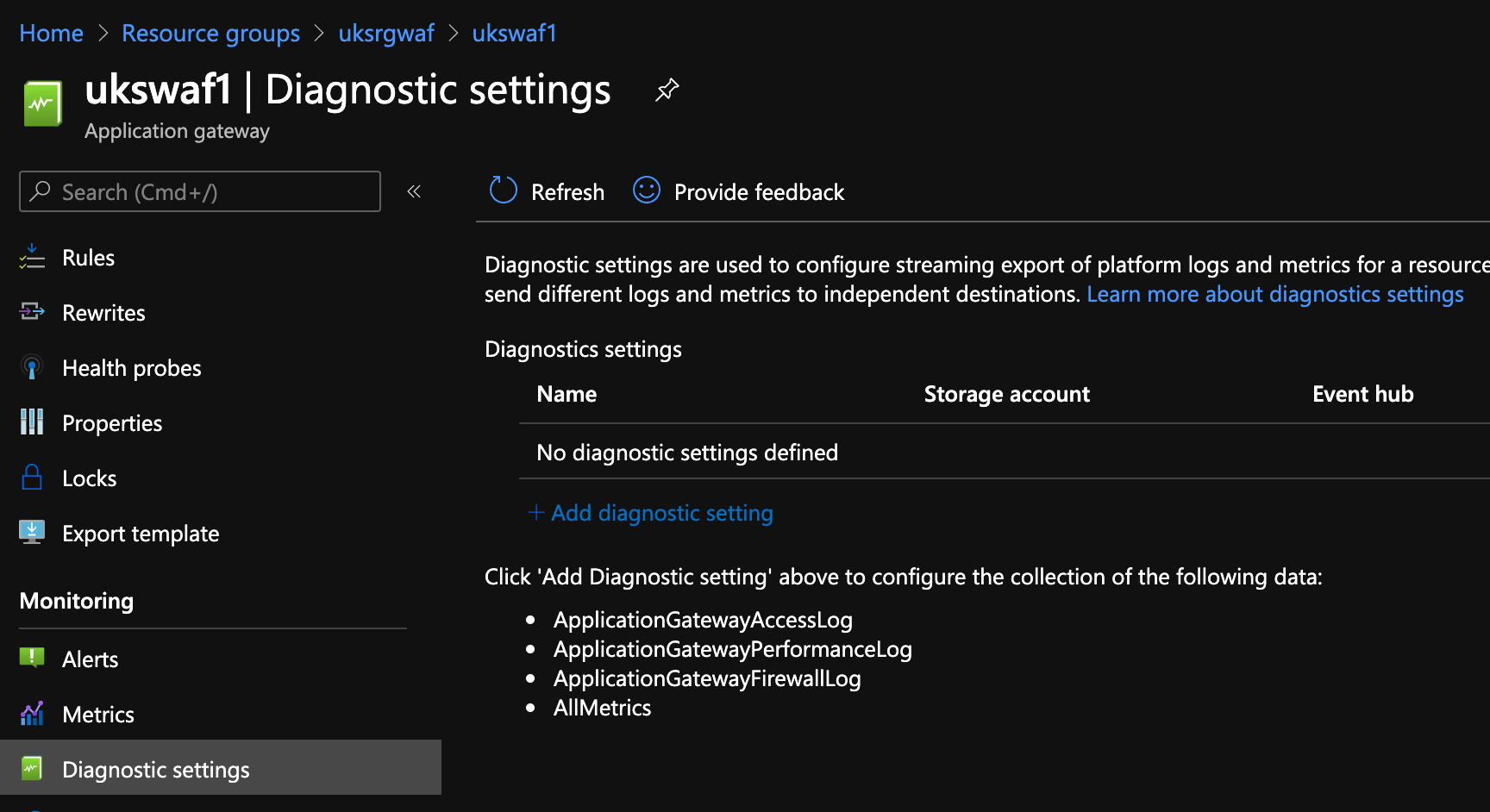Image resolution: width=1490 pixels, height=812 pixels.
Task: Click Add diagnostic setting link
Action: point(661,513)
